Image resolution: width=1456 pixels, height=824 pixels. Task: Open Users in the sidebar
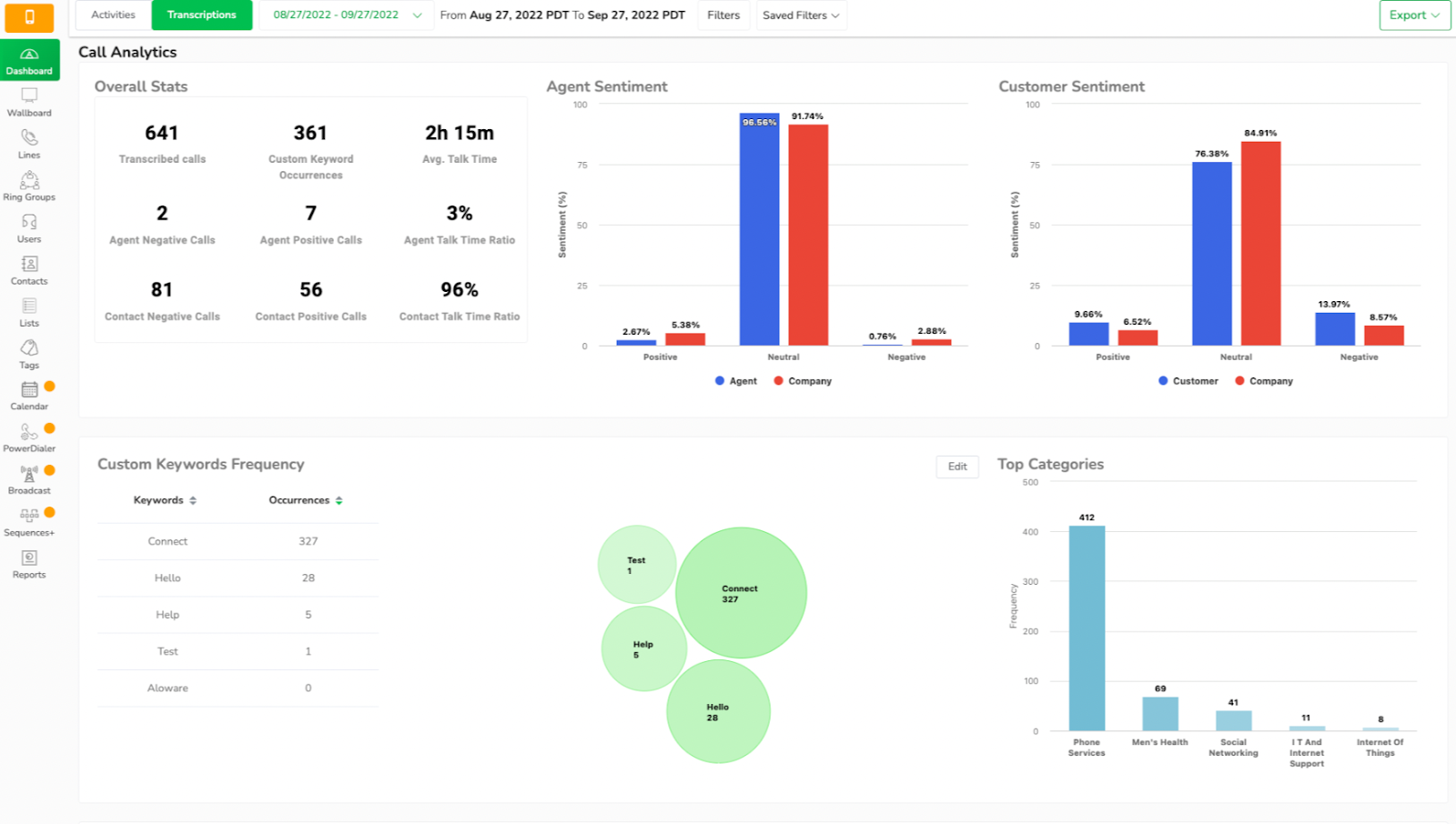pyautogui.click(x=29, y=227)
